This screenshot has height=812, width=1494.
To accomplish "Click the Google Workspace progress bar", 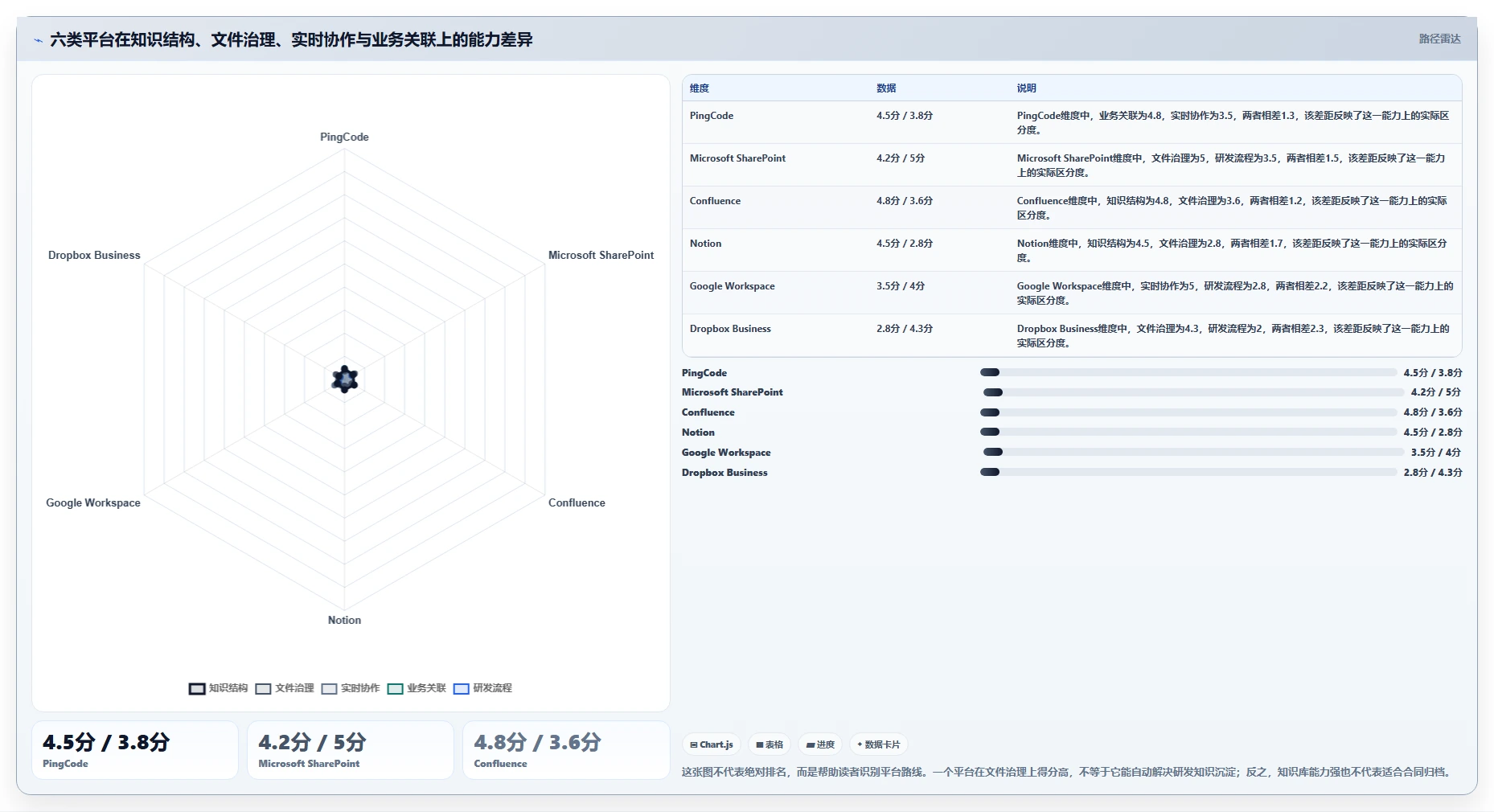I will pyautogui.click(x=1193, y=453).
